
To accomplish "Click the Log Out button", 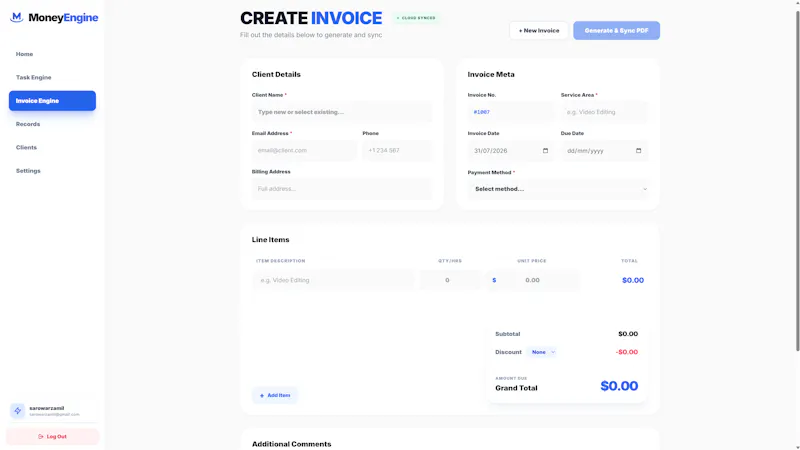I will click(53, 437).
